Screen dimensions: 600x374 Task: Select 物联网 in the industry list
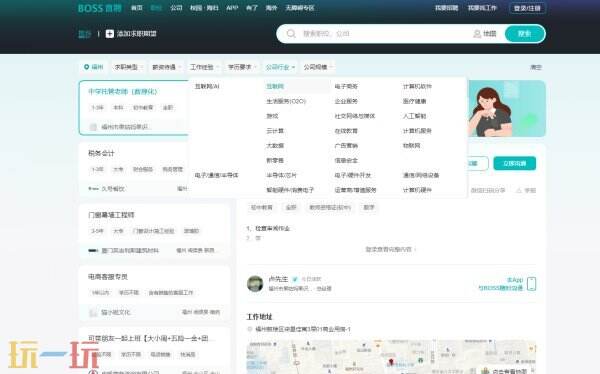click(x=412, y=145)
